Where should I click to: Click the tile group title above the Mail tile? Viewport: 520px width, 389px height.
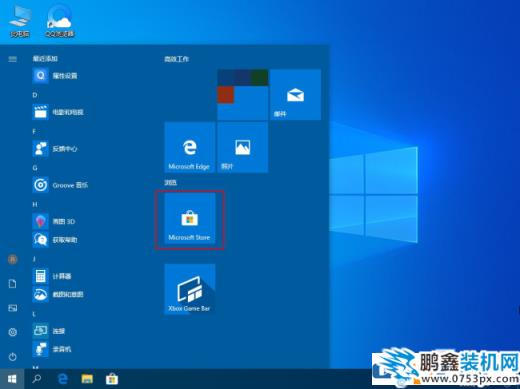[176, 59]
